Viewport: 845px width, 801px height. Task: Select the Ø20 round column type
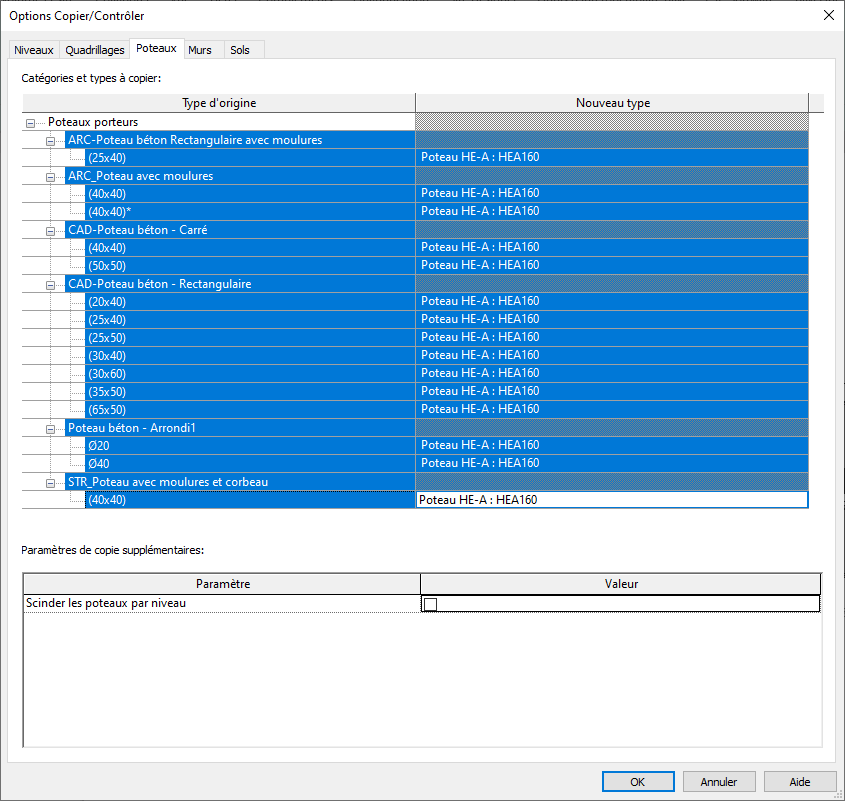[x=98, y=446]
